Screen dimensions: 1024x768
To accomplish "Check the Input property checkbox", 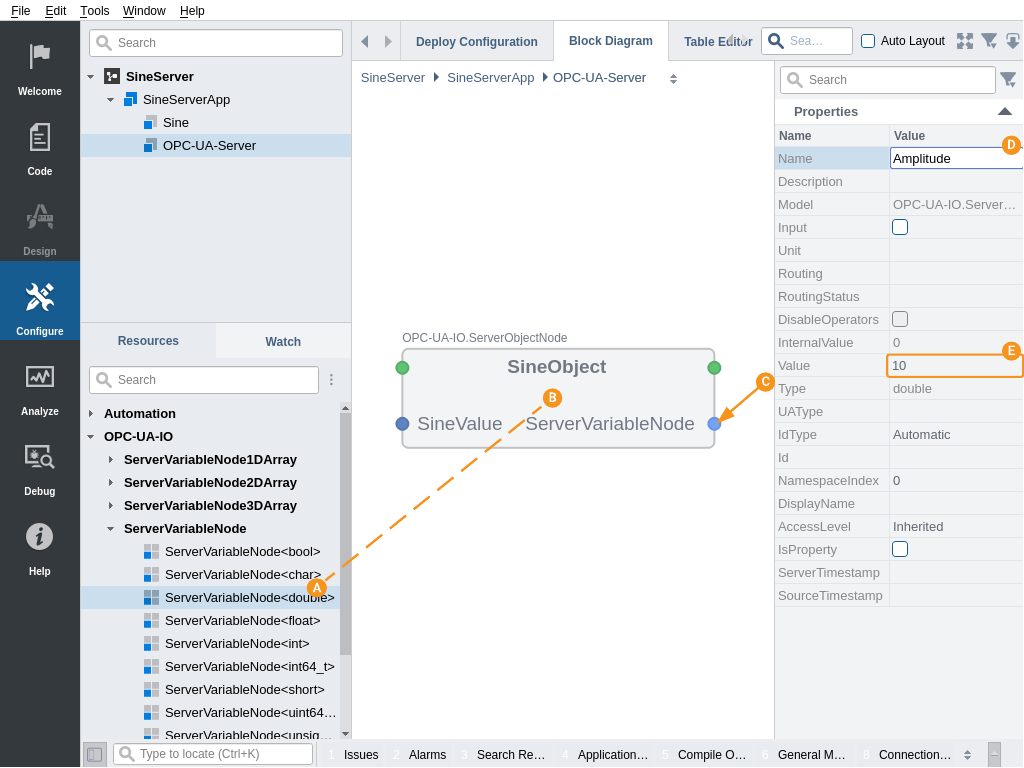I will point(900,227).
